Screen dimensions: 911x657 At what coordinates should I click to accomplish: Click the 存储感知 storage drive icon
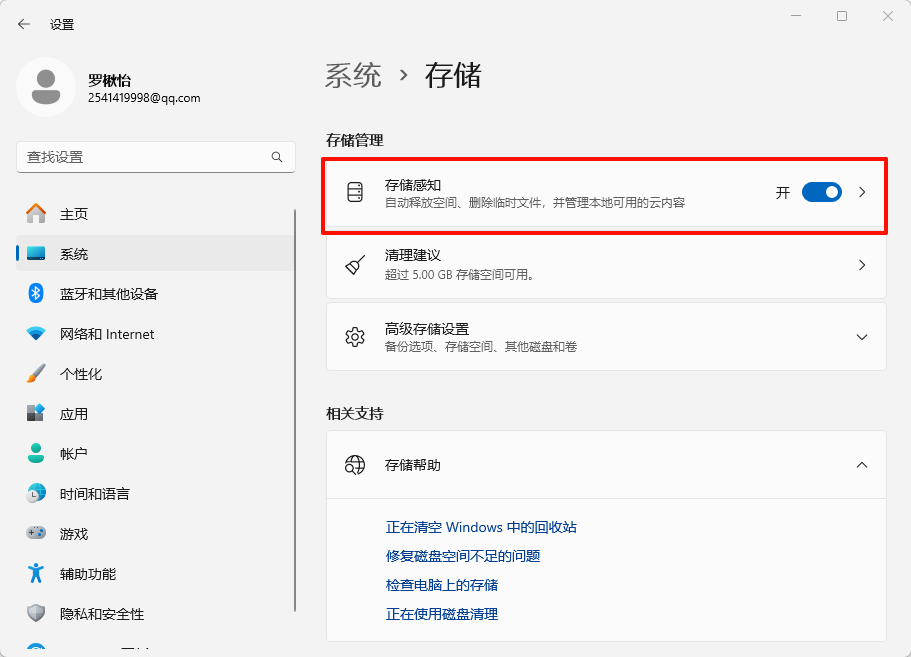tap(355, 192)
